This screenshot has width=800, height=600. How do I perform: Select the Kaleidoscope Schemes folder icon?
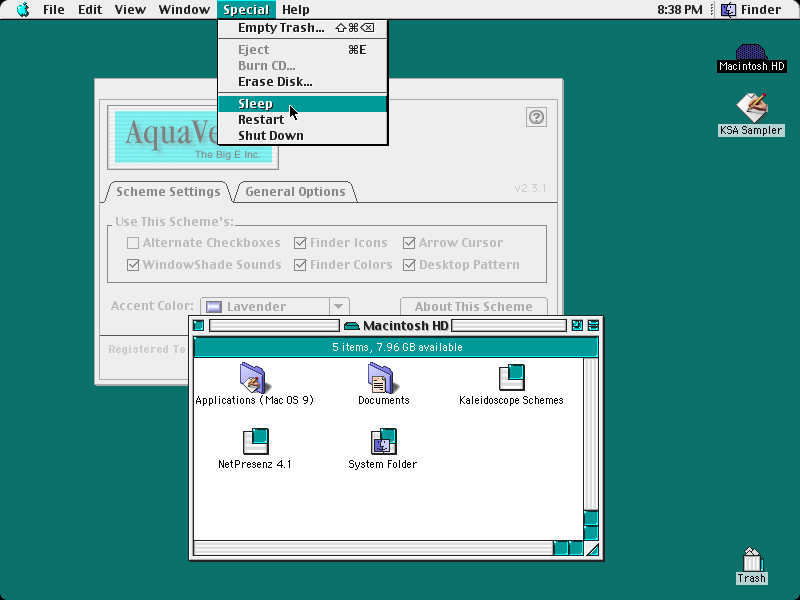[x=512, y=377]
